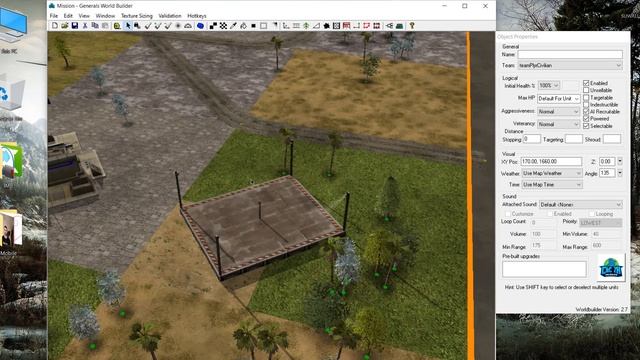The image size is (640, 360).
Task: Click the Targeting distance field
Action: pyautogui.click(x=573, y=139)
